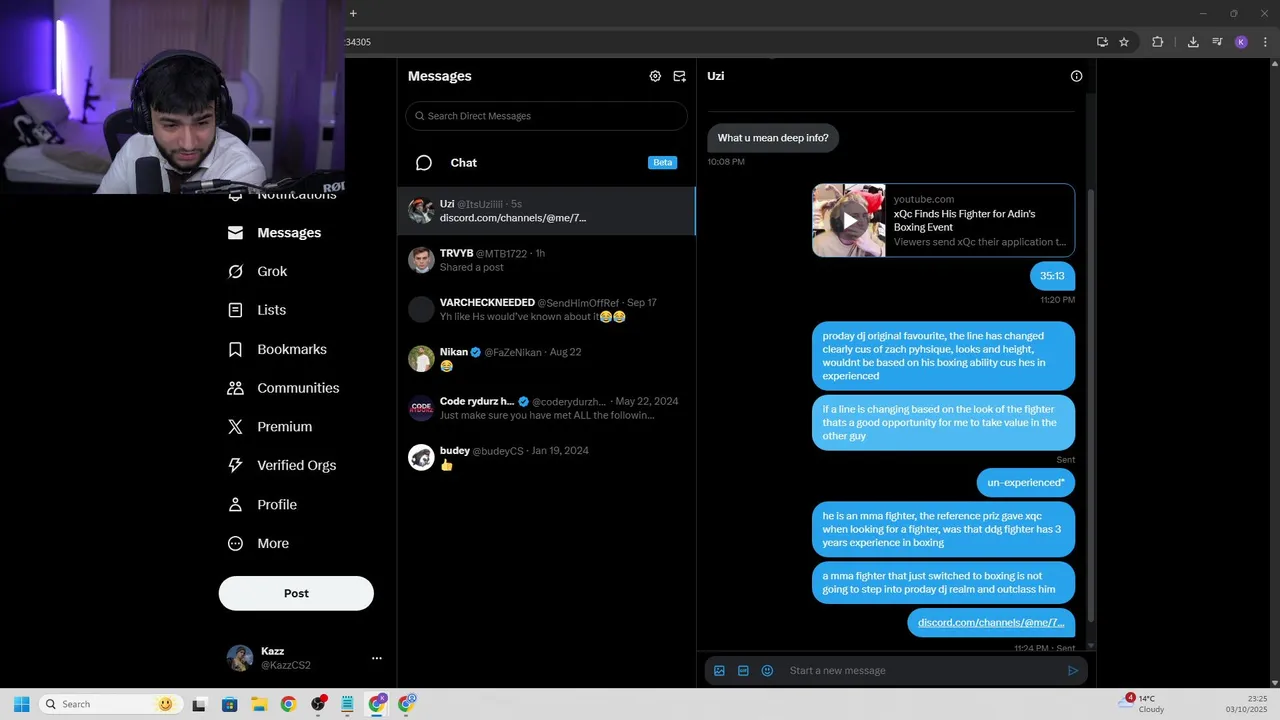Click 'What u mean deep info?' message
Screen dimensions: 1280x720
[773, 138]
